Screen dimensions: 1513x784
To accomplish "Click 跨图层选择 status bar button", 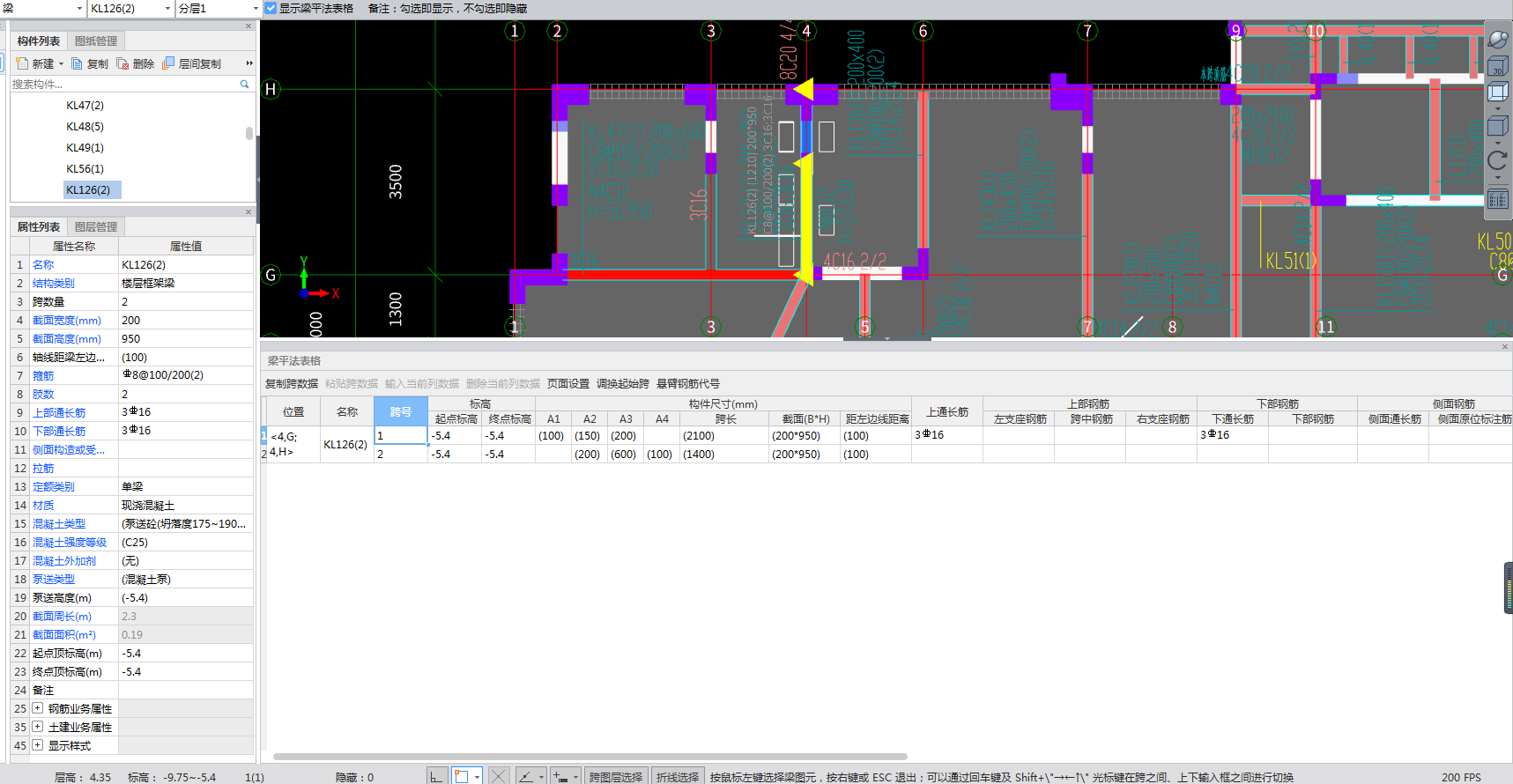I will pos(616,776).
